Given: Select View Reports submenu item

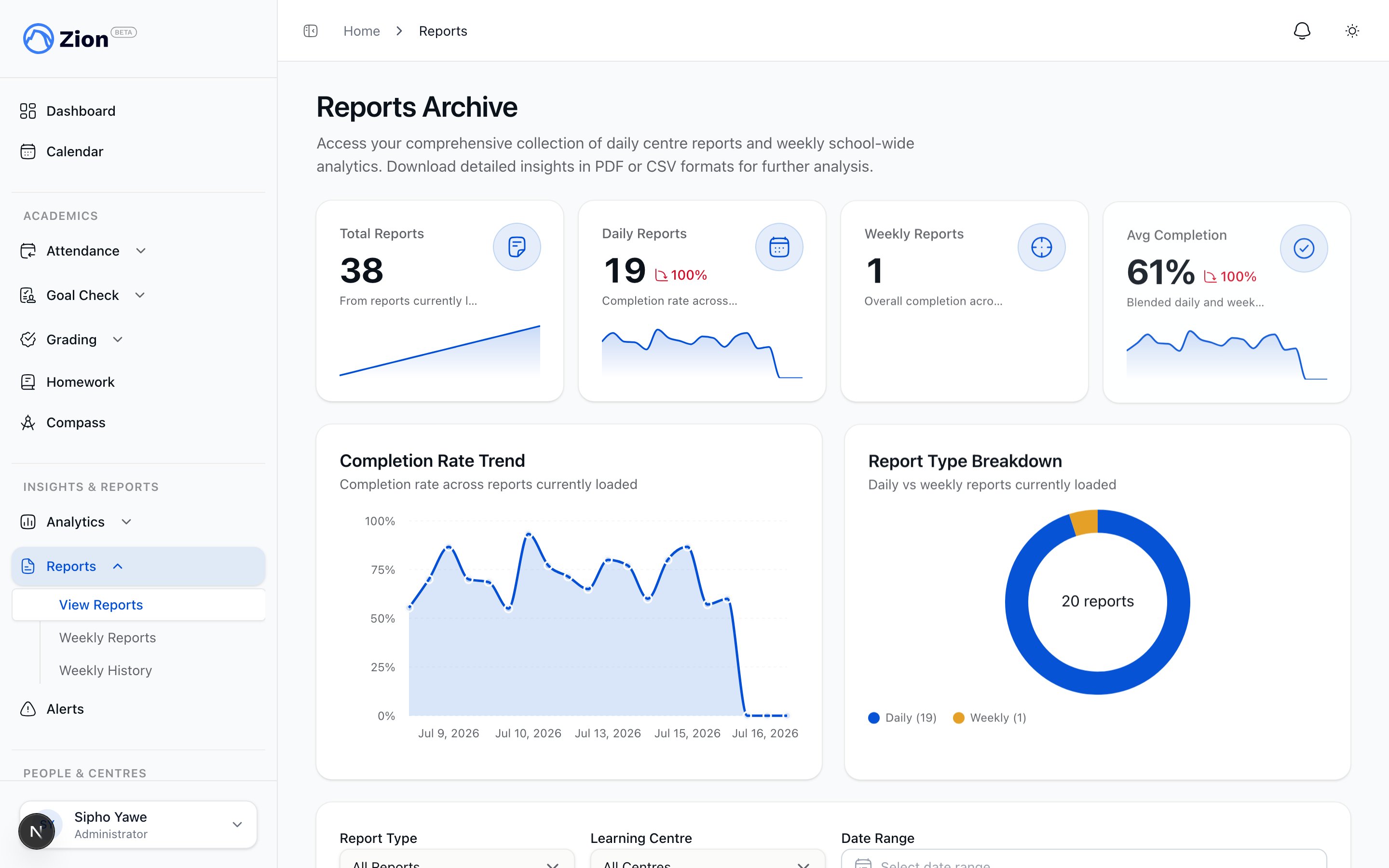Looking at the screenshot, I should click(x=138, y=605).
